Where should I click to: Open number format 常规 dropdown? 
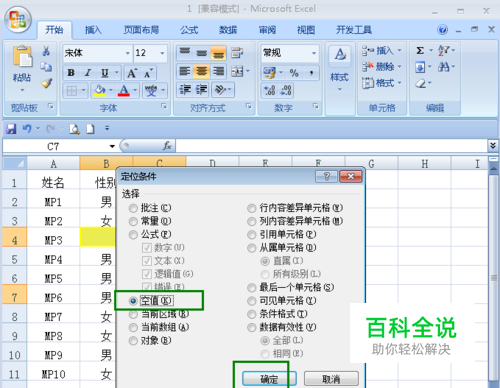click(314, 53)
